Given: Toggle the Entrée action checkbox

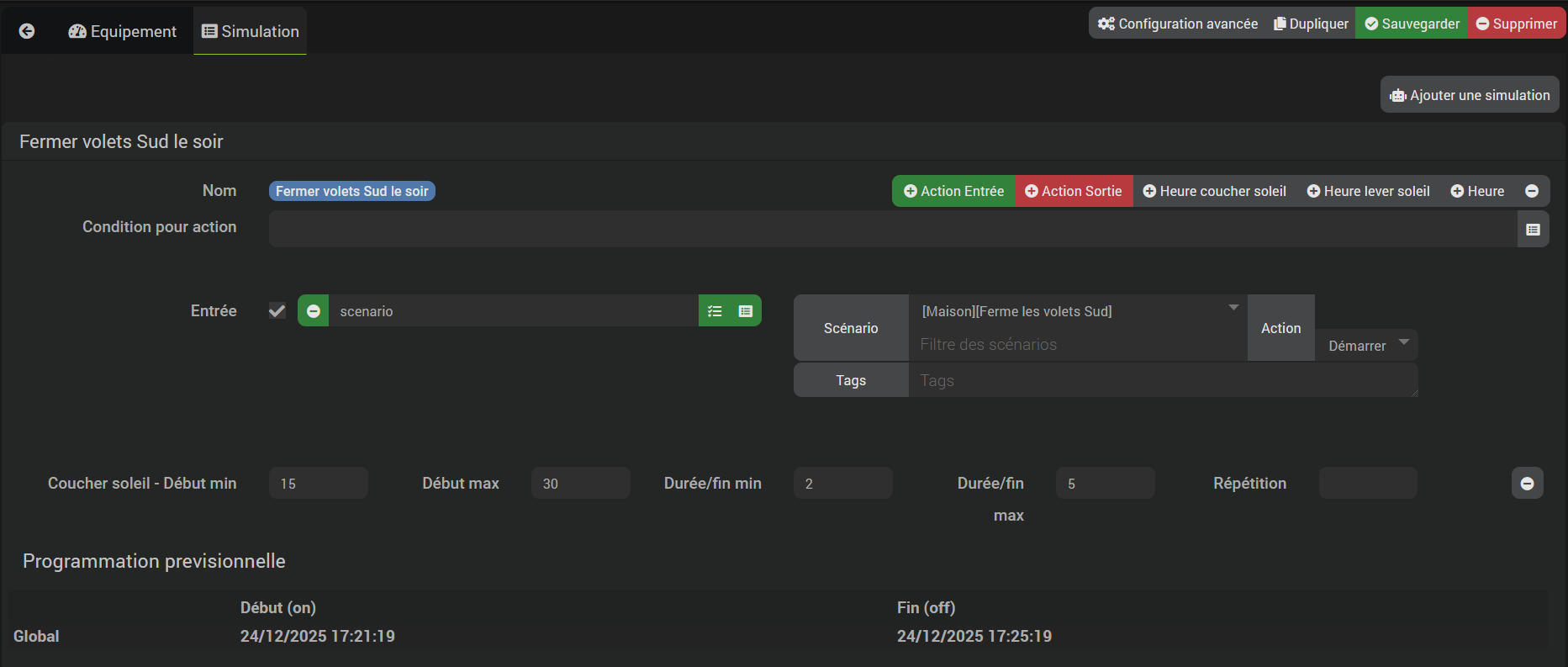Looking at the screenshot, I should pos(277,311).
